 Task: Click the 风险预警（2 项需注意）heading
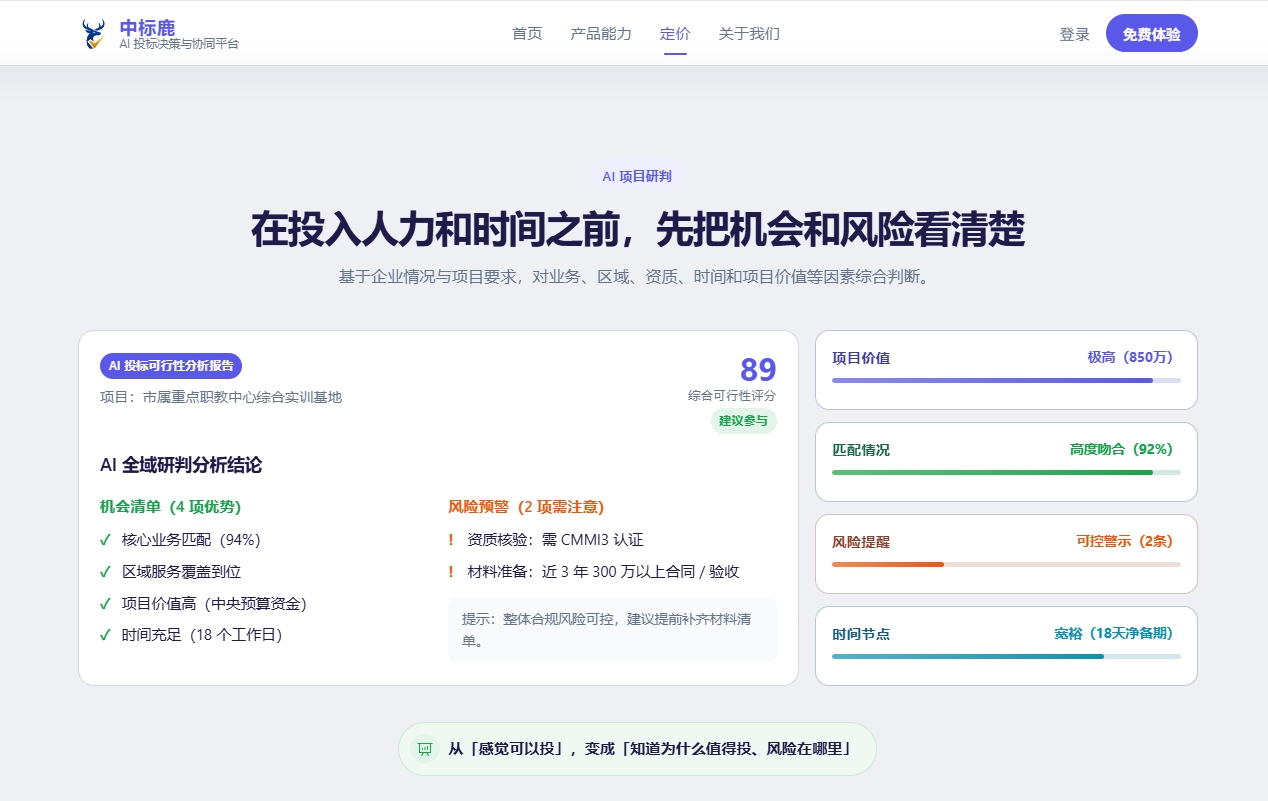click(x=526, y=507)
